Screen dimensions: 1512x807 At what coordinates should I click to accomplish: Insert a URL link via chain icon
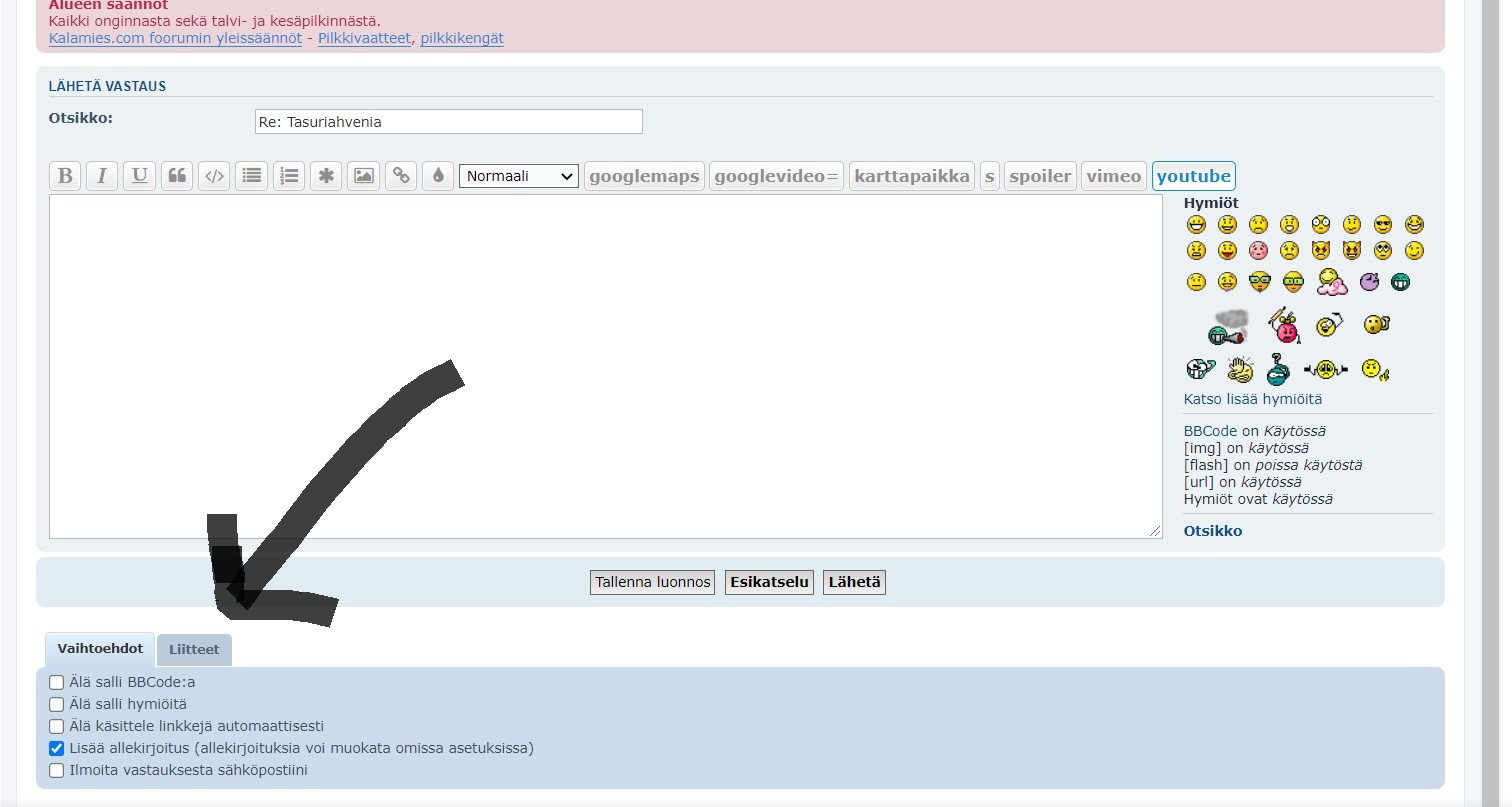[x=401, y=176]
